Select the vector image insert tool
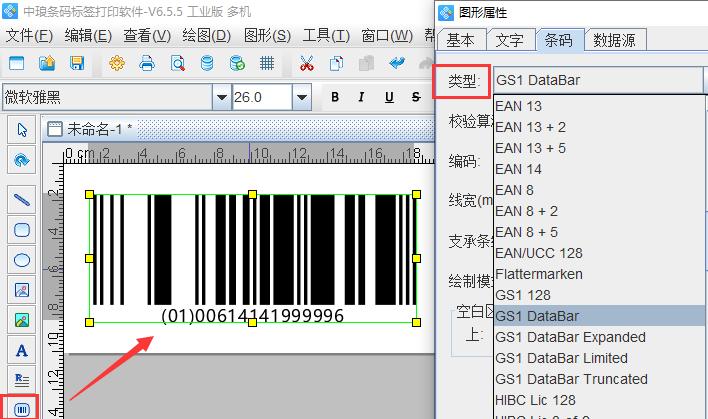 22,289
